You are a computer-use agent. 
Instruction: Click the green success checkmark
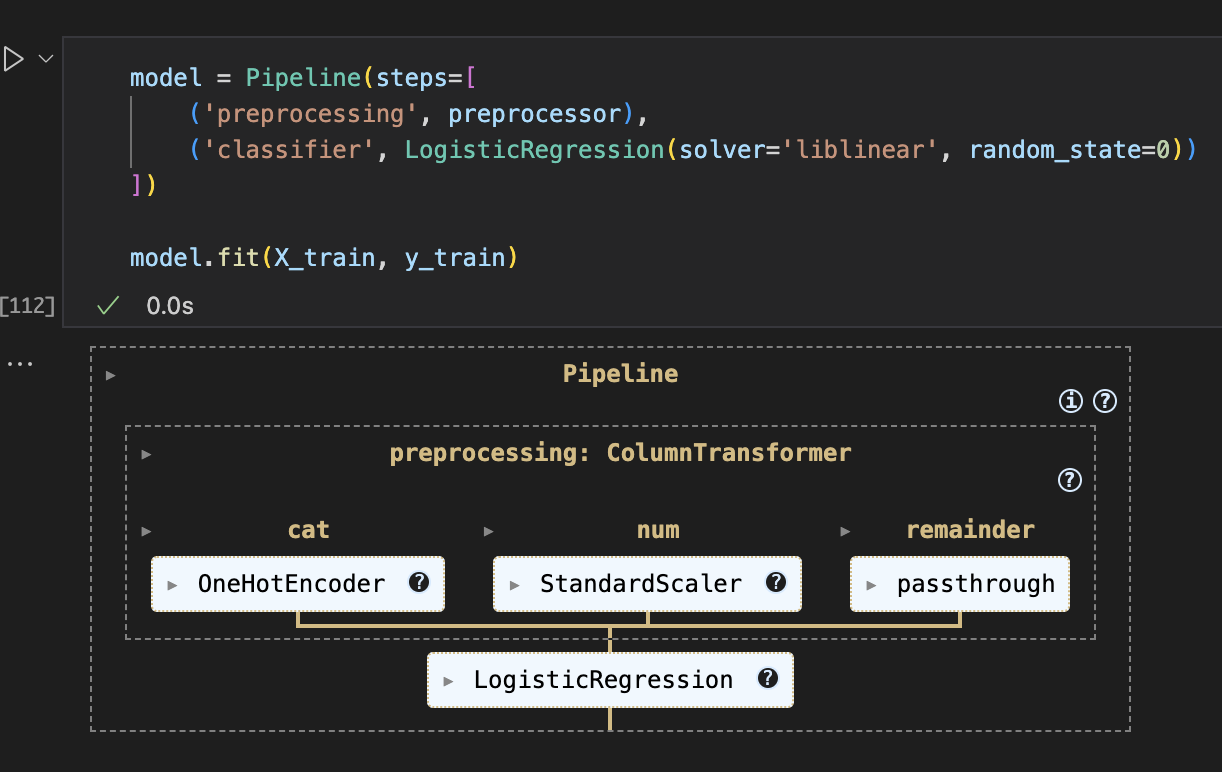[x=107, y=305]
